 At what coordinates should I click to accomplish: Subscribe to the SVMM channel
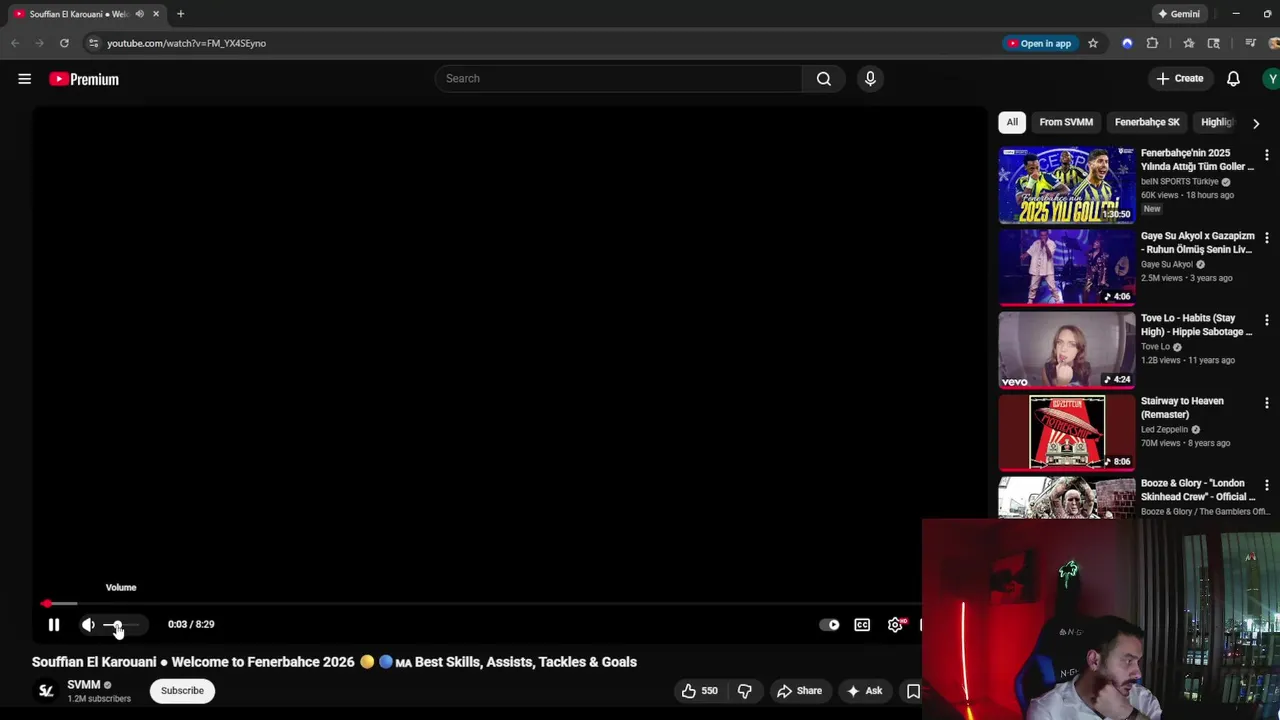coord(182,691)
